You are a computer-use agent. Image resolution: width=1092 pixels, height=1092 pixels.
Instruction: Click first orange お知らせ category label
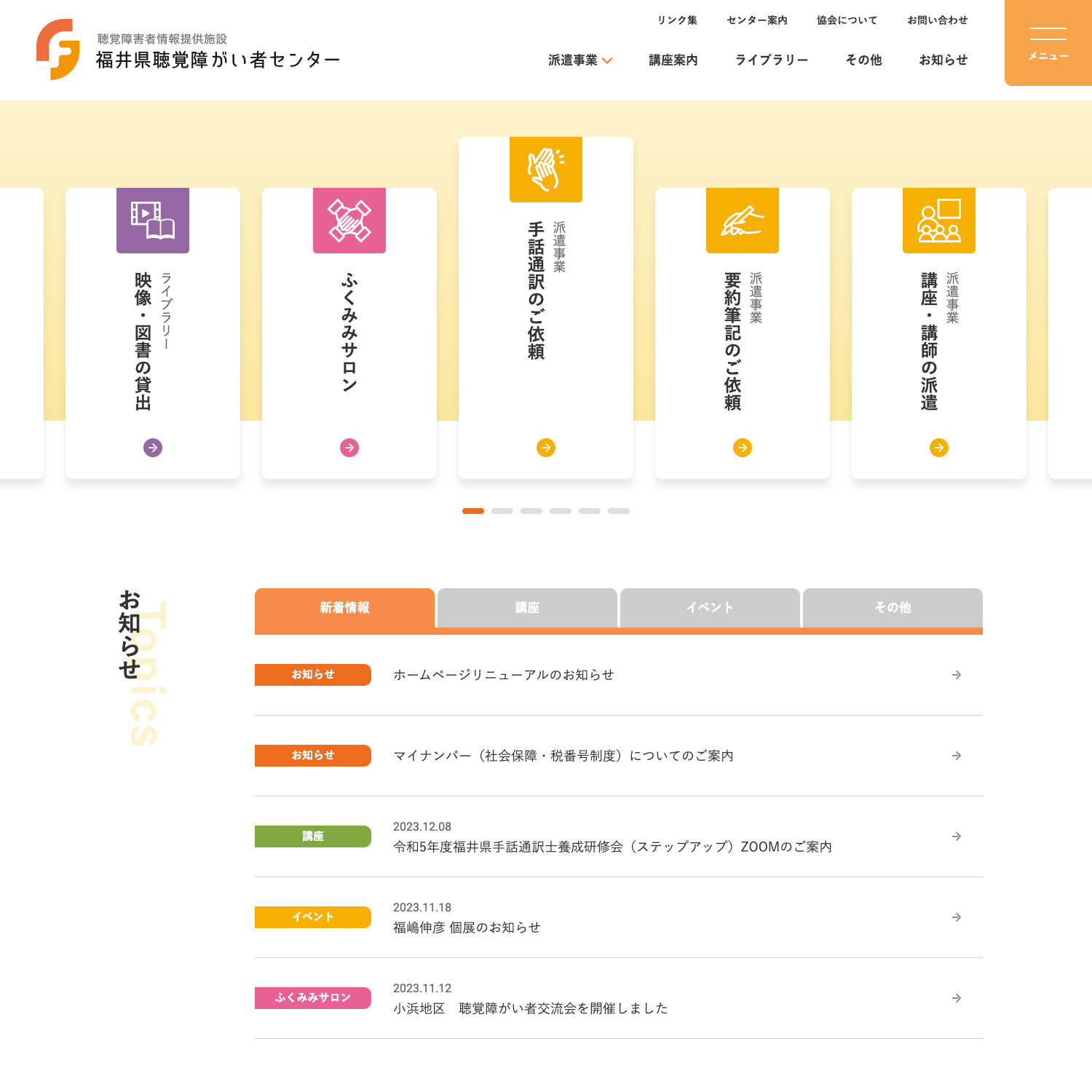pos(313,675)
